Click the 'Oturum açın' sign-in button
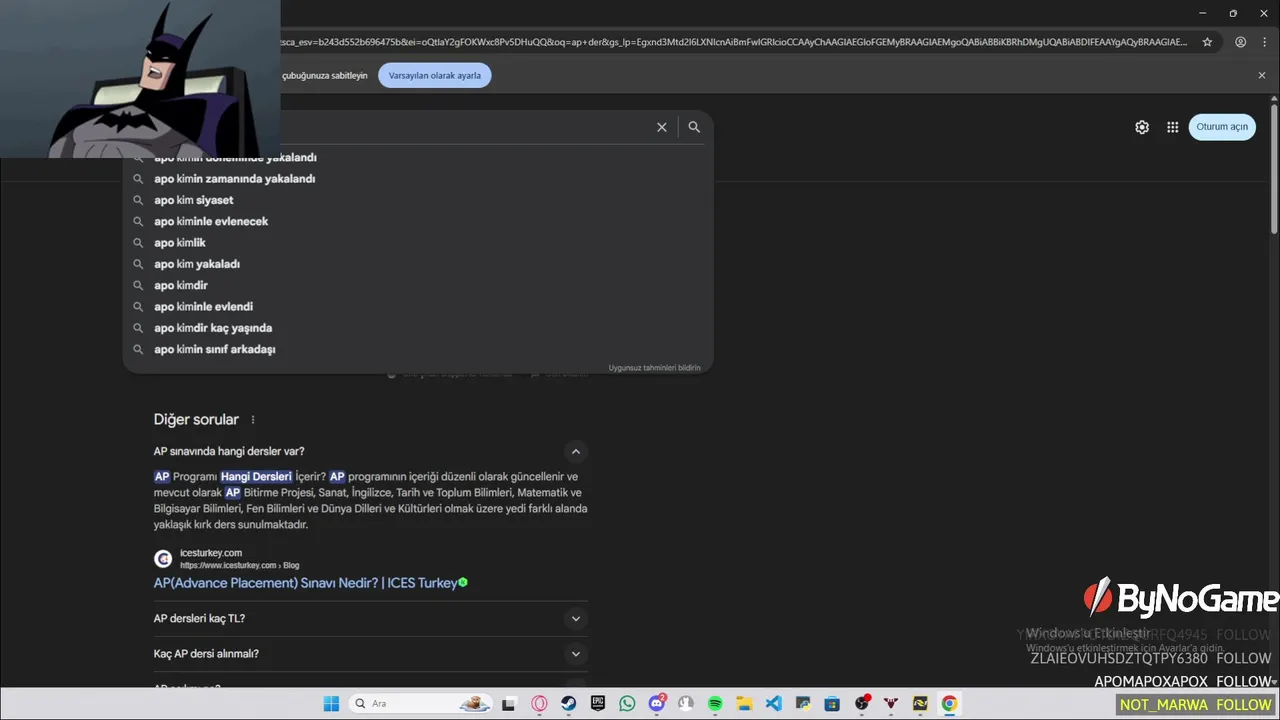 click(1222, 127)
